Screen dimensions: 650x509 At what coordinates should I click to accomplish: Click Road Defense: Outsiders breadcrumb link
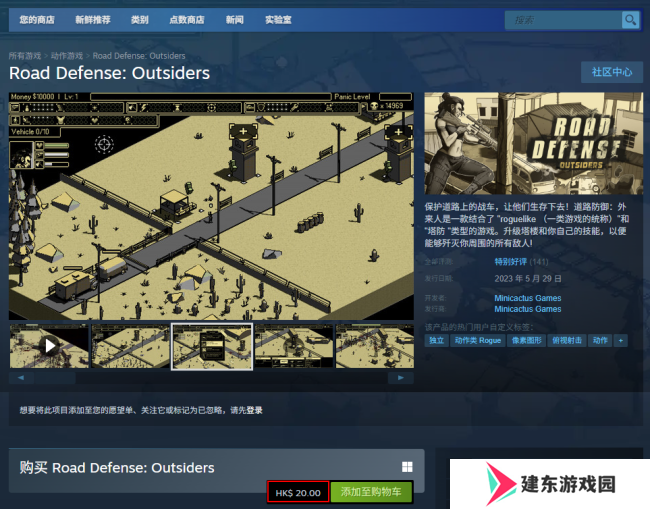click(139, 56)
